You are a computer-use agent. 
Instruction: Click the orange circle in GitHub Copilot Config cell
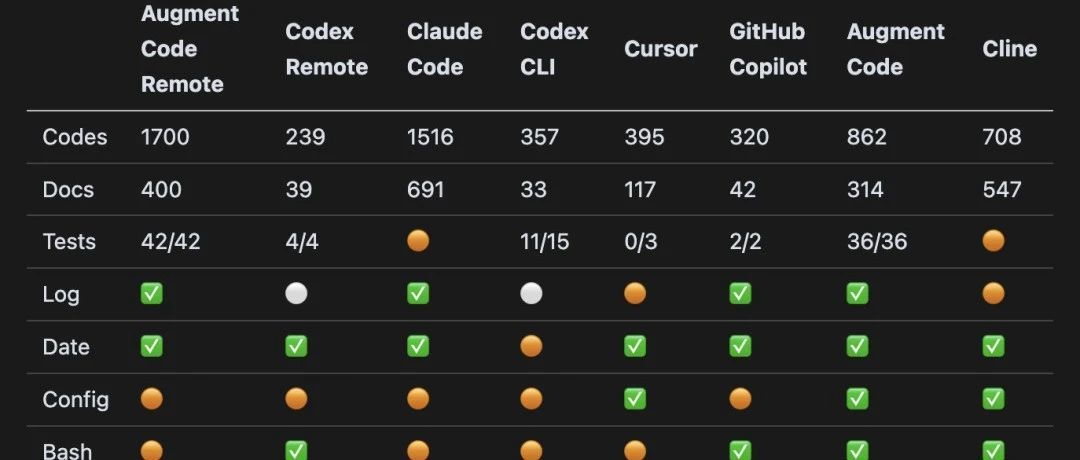tap(740, 399)
